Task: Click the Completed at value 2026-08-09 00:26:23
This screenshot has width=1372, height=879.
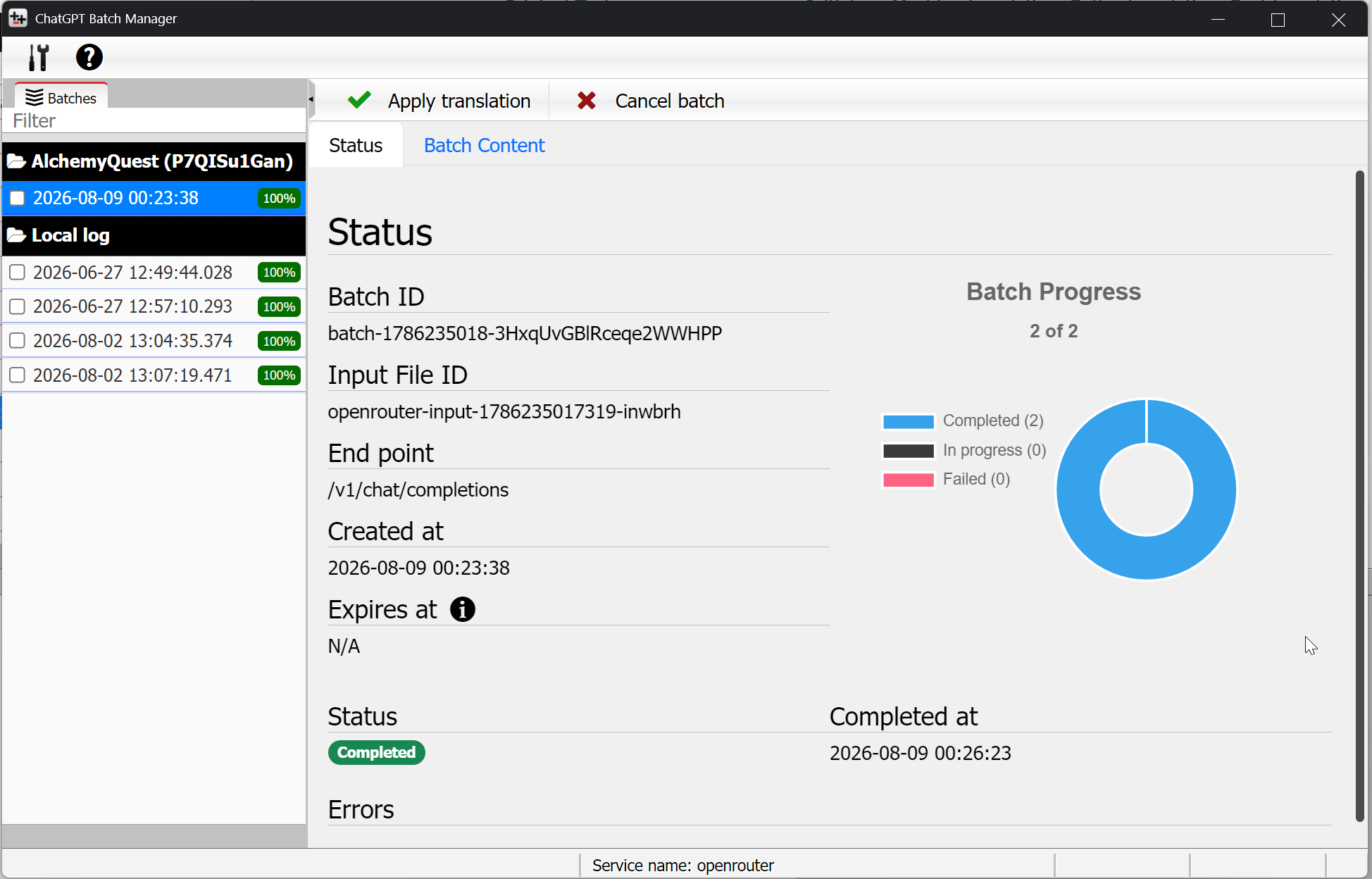Action: 921,753
